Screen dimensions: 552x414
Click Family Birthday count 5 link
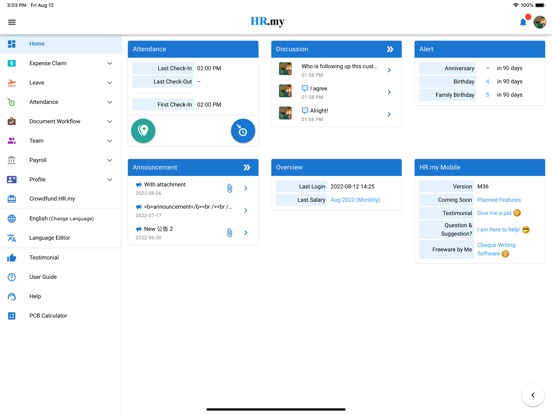click(488, 95)
